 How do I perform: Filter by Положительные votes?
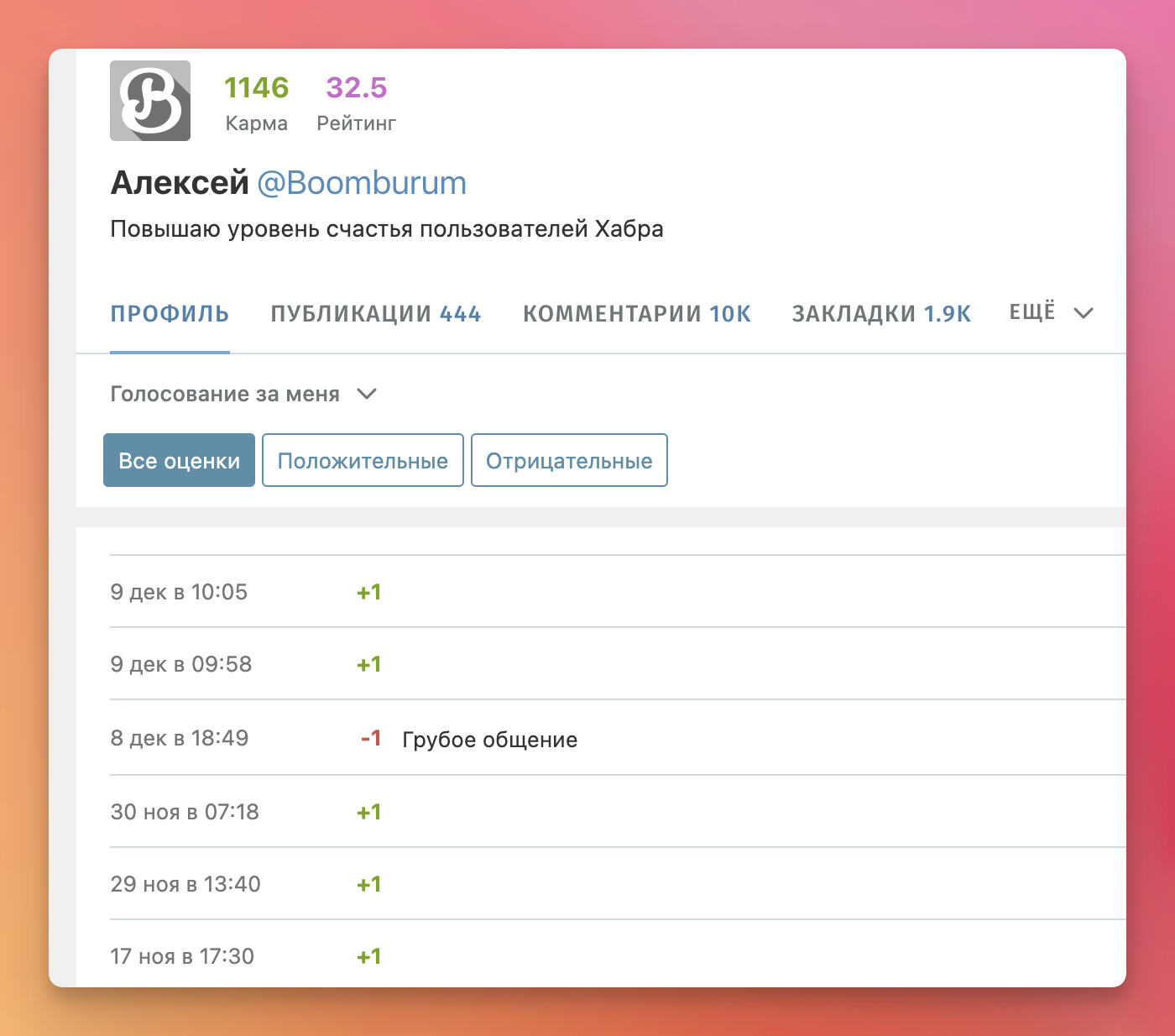pyautogui.click(x=363, y=460)
